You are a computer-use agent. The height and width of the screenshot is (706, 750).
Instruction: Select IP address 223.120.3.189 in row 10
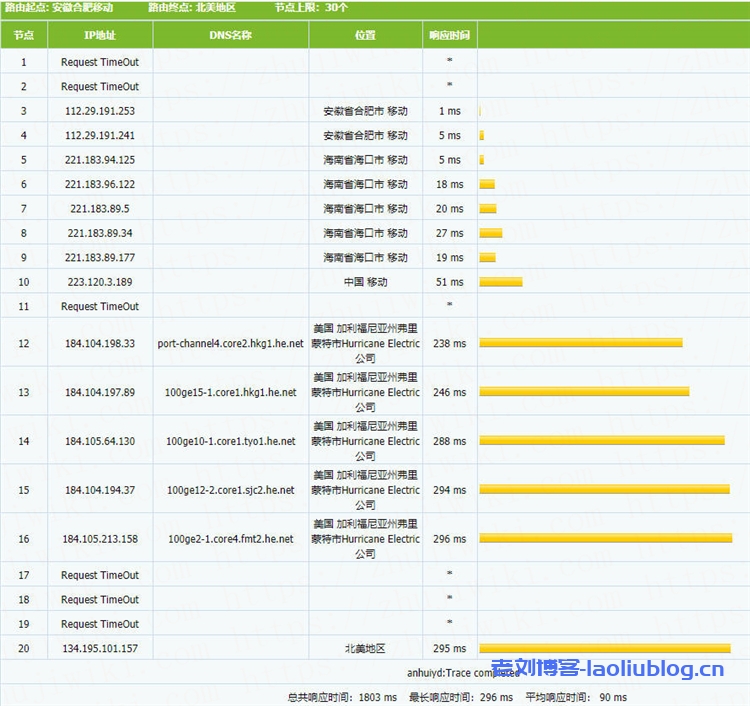tap(100, 282)
